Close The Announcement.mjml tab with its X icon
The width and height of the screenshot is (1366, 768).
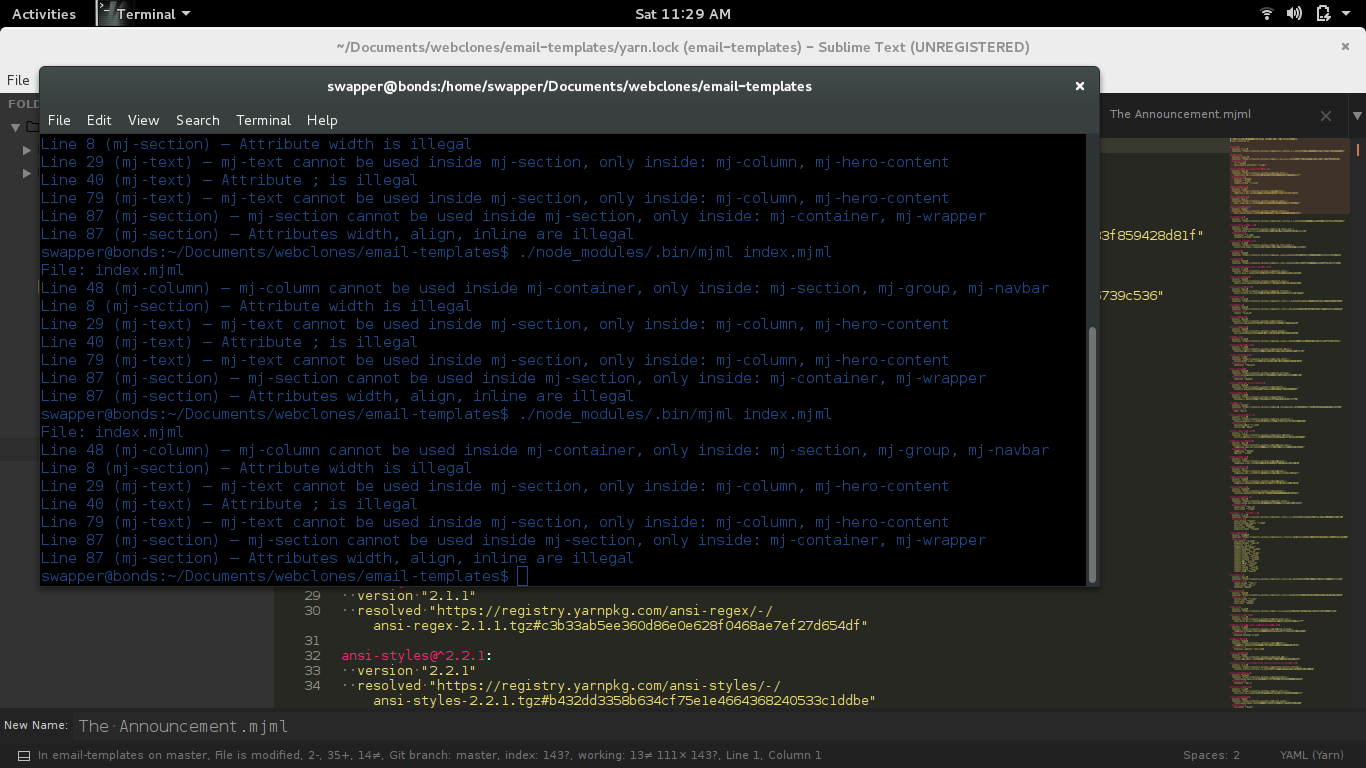[x=1326, y=115]
